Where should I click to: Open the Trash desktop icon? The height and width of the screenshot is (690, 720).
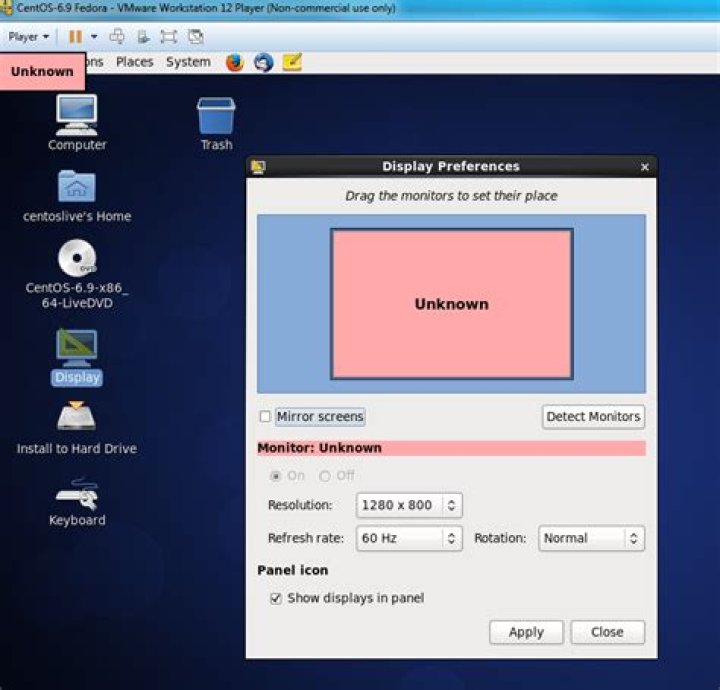216,124
